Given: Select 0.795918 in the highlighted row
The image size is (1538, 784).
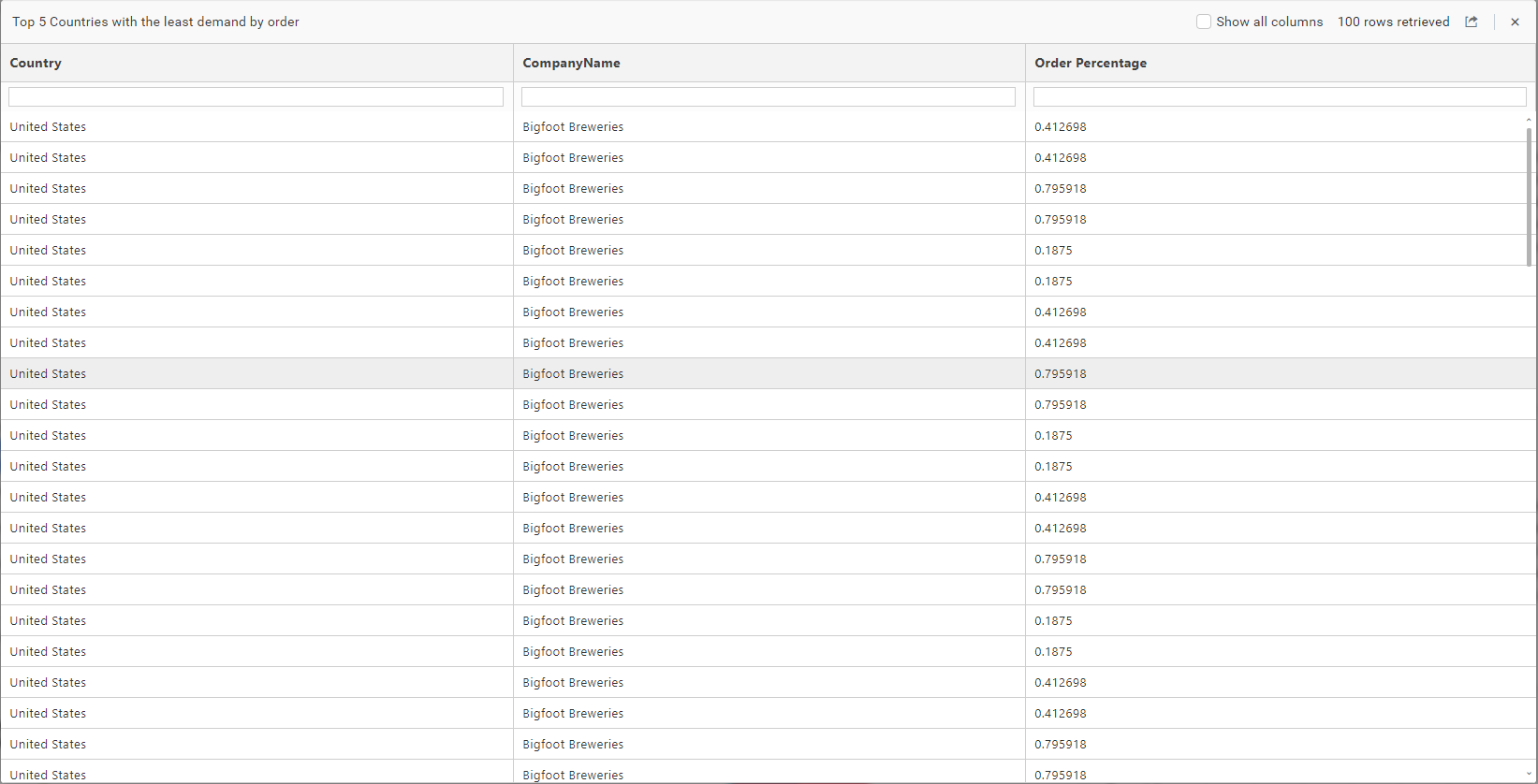Looking at the screenshot, I should click(x=1061, y=373).
